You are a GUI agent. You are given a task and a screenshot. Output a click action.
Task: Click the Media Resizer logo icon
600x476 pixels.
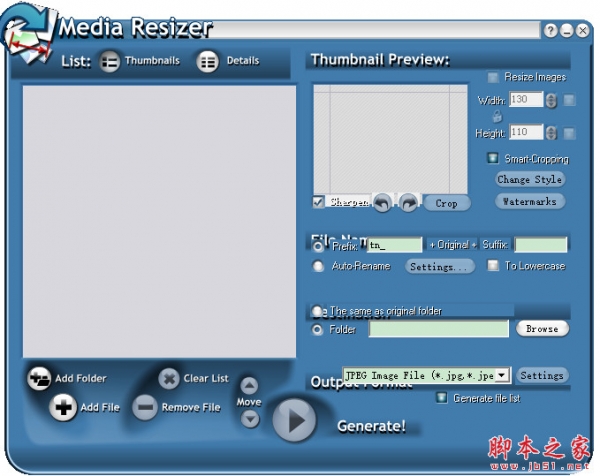28,34
